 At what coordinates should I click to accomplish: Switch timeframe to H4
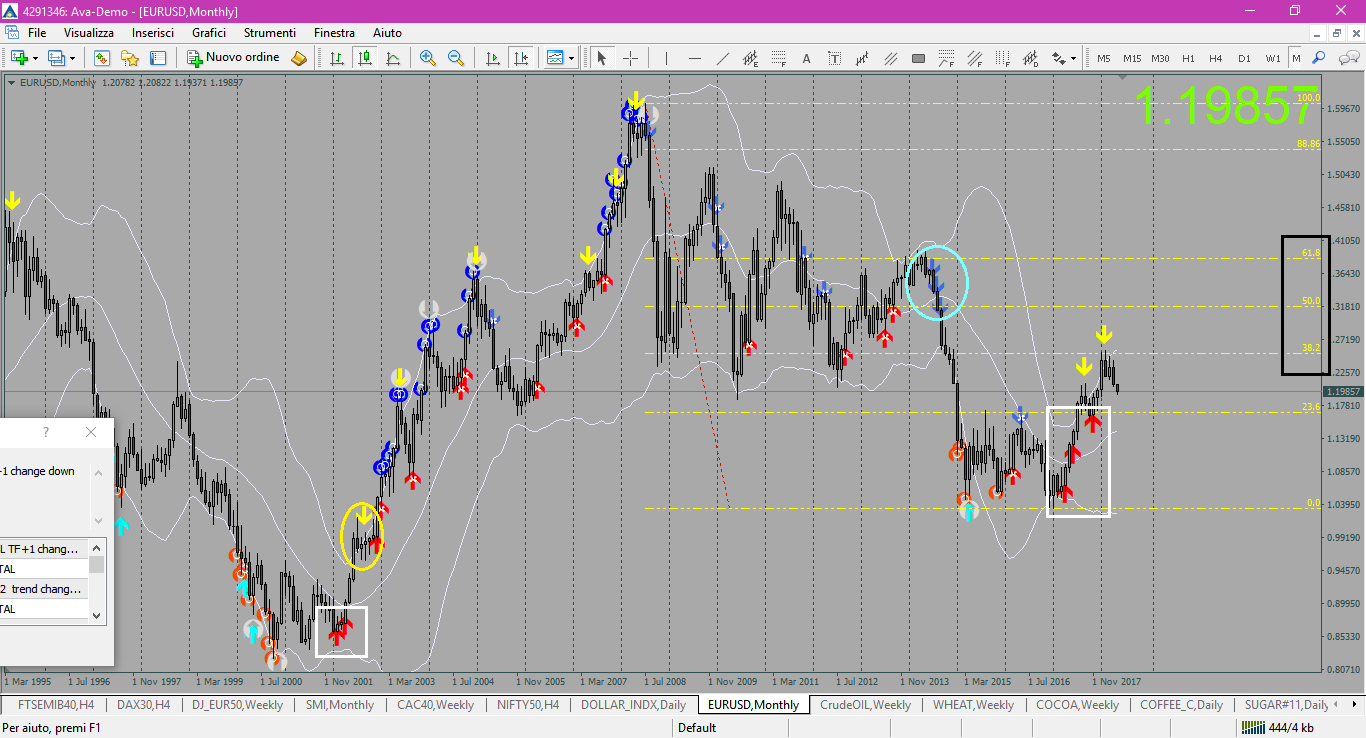(x=1216, y=58)
